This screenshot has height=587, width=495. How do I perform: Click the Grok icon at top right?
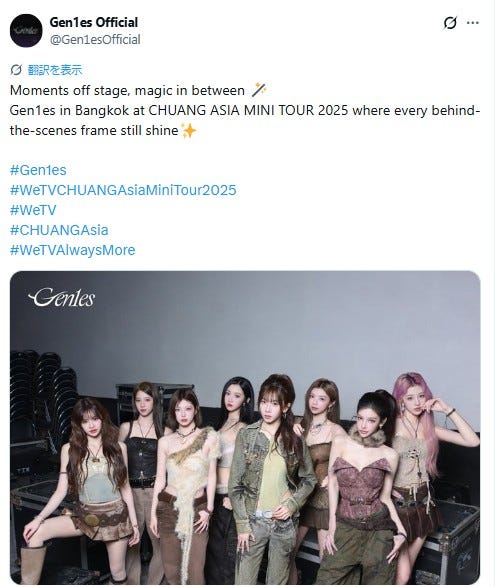coord(450,23)
